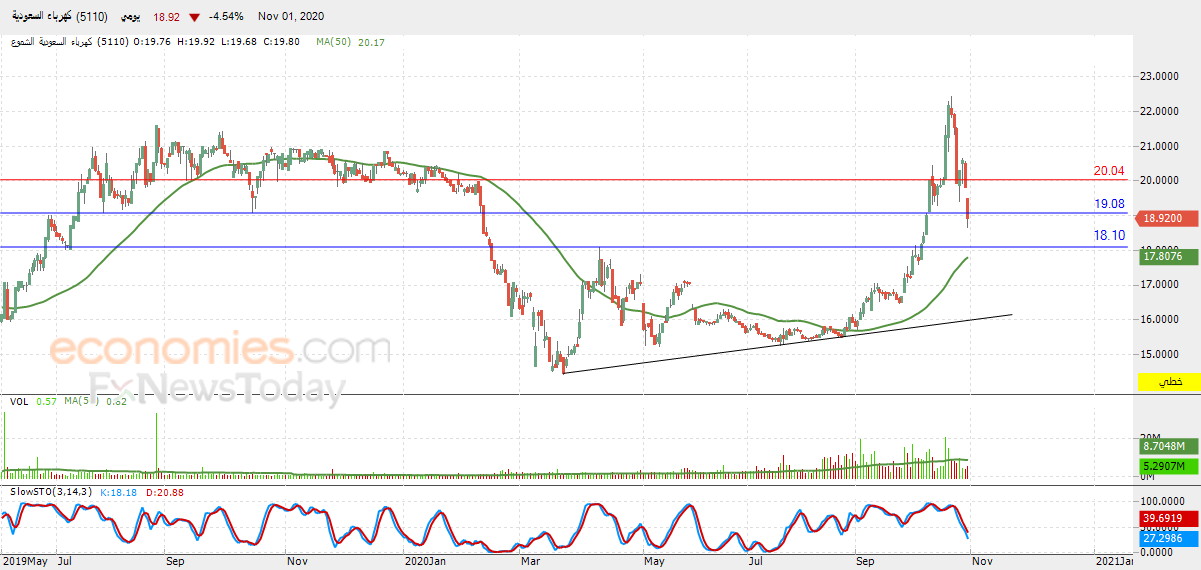Click the stochastic D:20.88 value
Screen dimensions: 1201x570
[165, 492]
